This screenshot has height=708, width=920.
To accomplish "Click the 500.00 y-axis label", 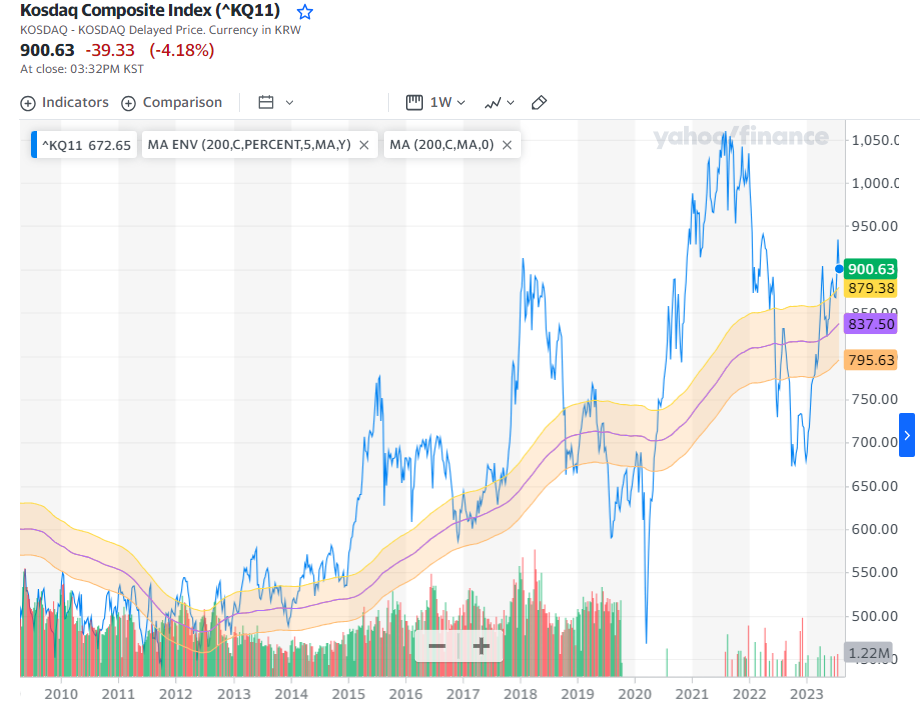I will pos(874,616).
